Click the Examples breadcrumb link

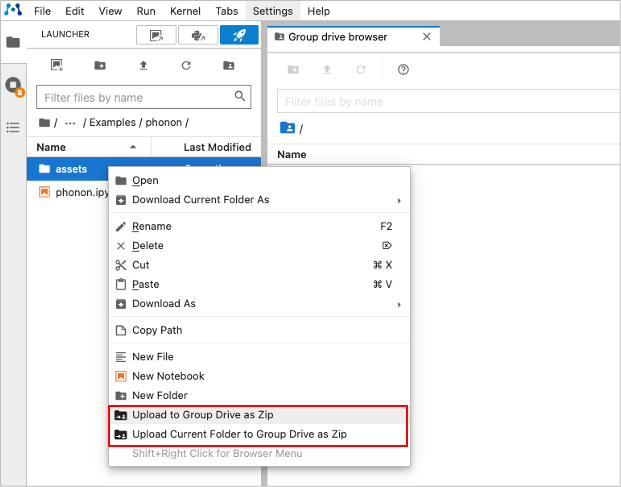tap(112, 123)
